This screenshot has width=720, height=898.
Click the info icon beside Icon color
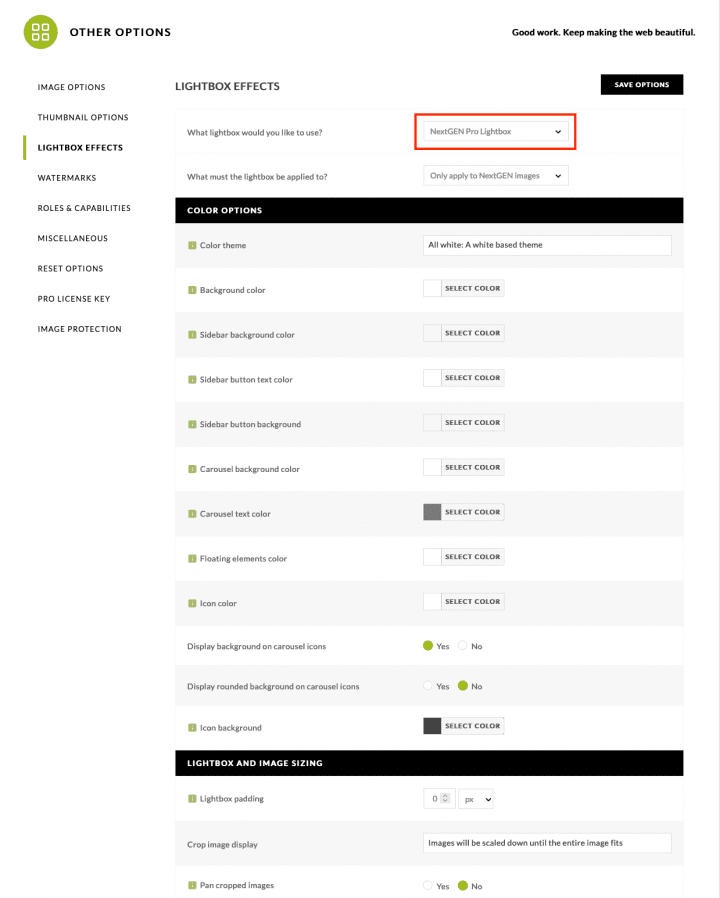[192, 603]
